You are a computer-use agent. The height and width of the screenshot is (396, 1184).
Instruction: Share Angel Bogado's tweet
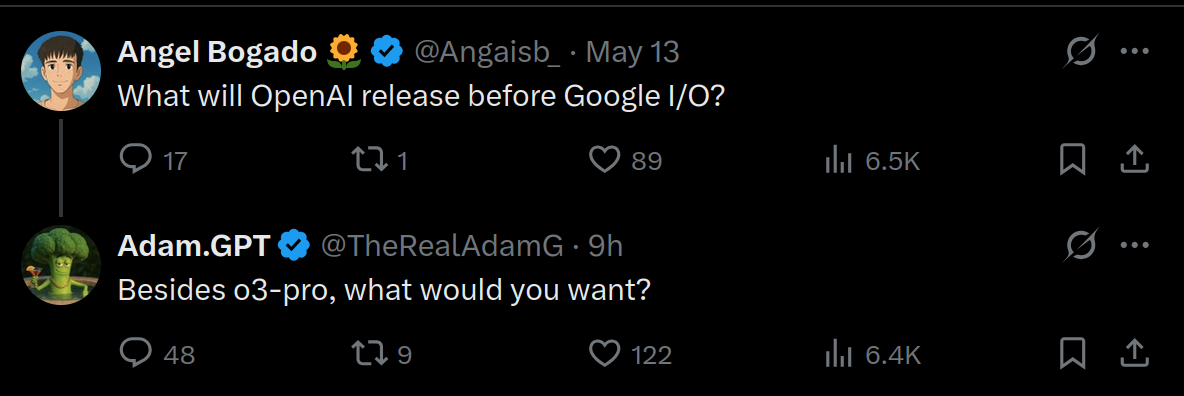click(x=1133, y=159)
